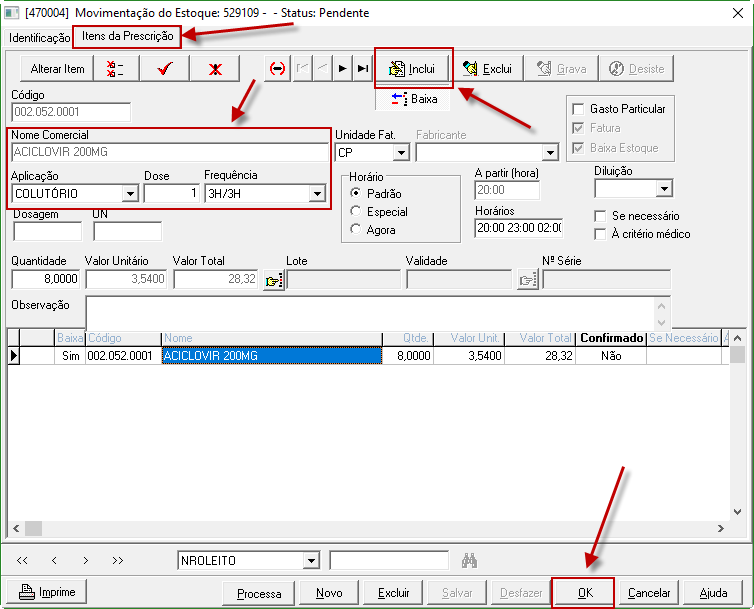Toggle the Fatura checkbox

point(578,128)
